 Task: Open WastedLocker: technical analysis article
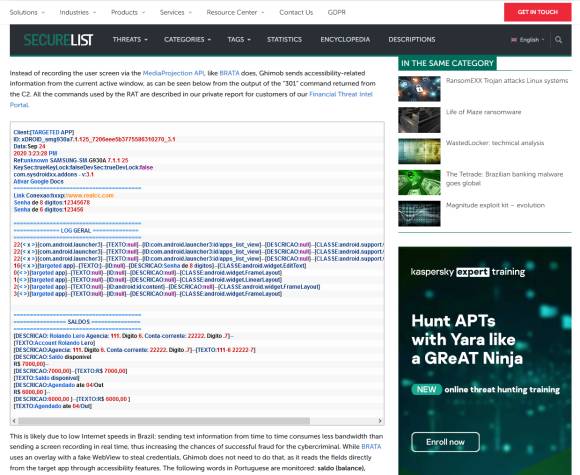click(x=495, y=143)
